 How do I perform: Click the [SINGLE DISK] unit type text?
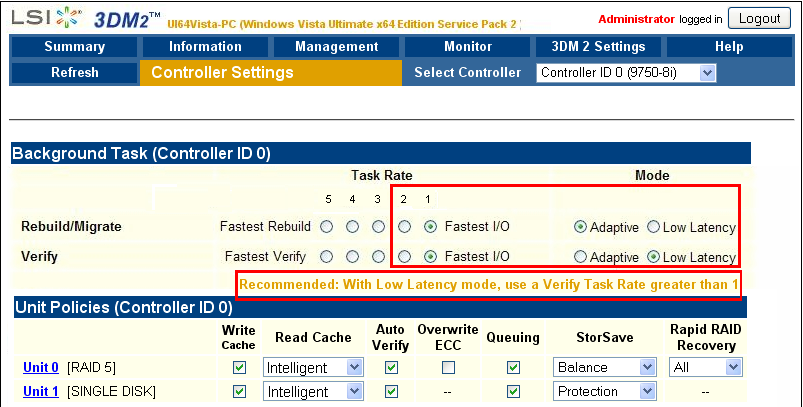pos(111,392)
